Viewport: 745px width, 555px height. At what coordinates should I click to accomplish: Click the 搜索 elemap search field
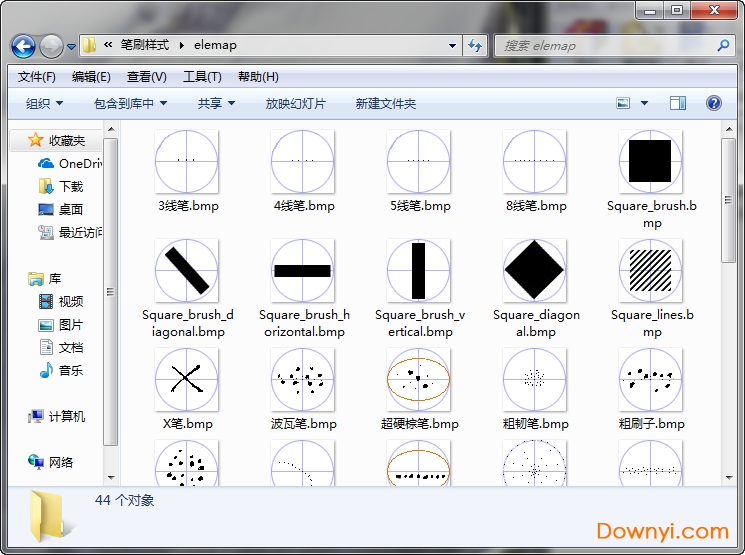[605, 46]
